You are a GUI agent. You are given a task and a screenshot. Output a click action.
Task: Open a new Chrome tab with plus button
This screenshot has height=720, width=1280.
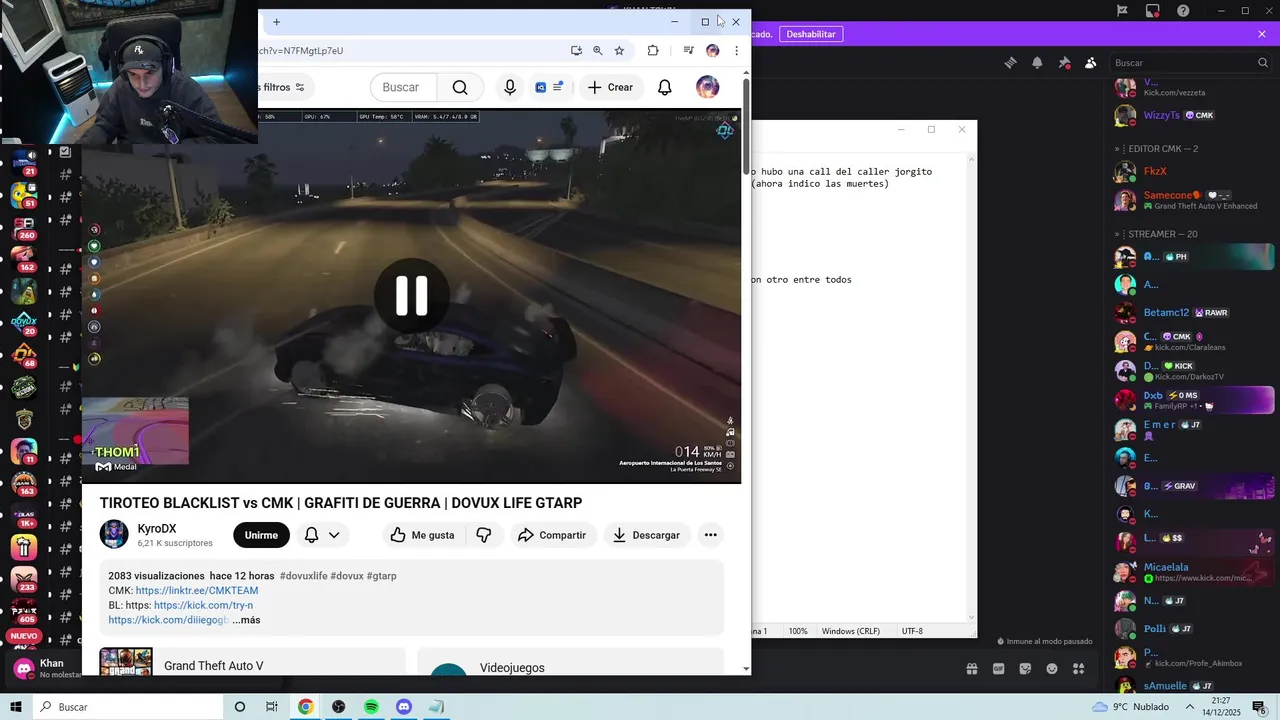click(x=276, y=22)
